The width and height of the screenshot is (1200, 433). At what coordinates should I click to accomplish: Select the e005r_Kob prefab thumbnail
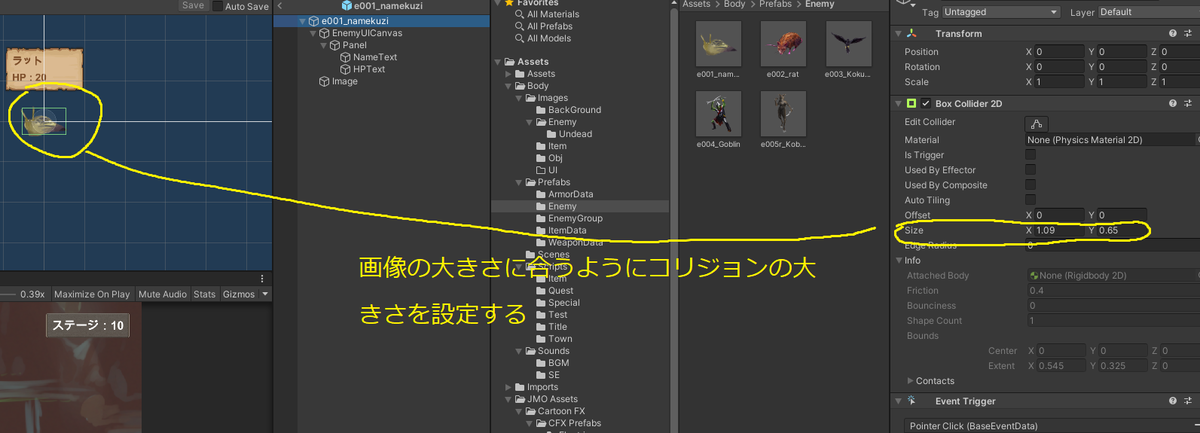783,114
